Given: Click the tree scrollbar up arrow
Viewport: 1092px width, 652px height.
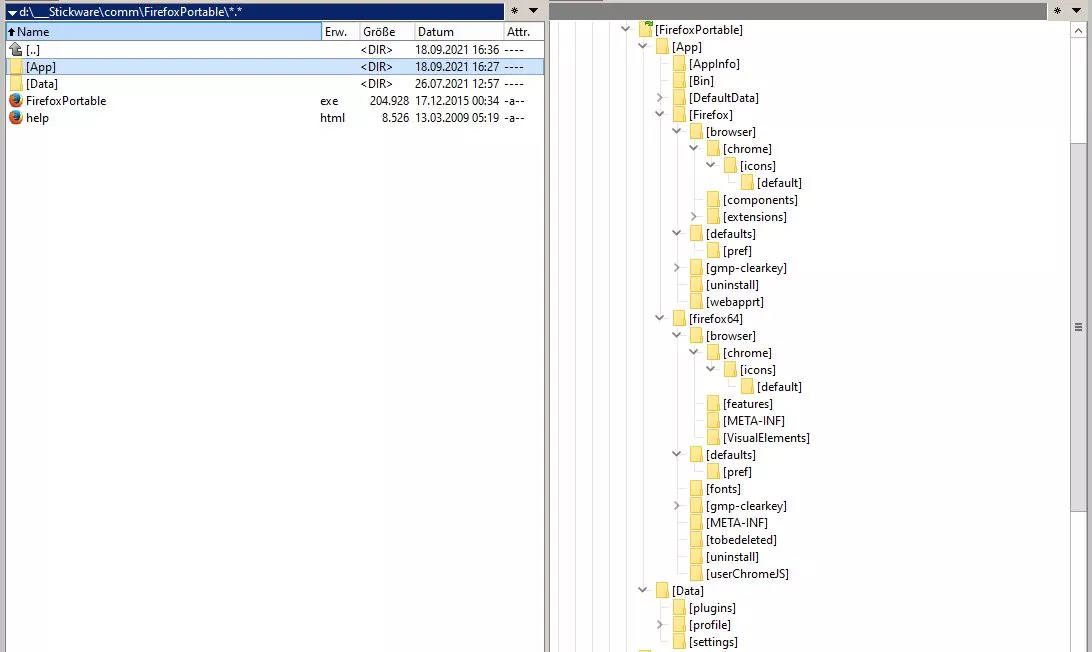Looking at the screenshot, I should 1077,30.
